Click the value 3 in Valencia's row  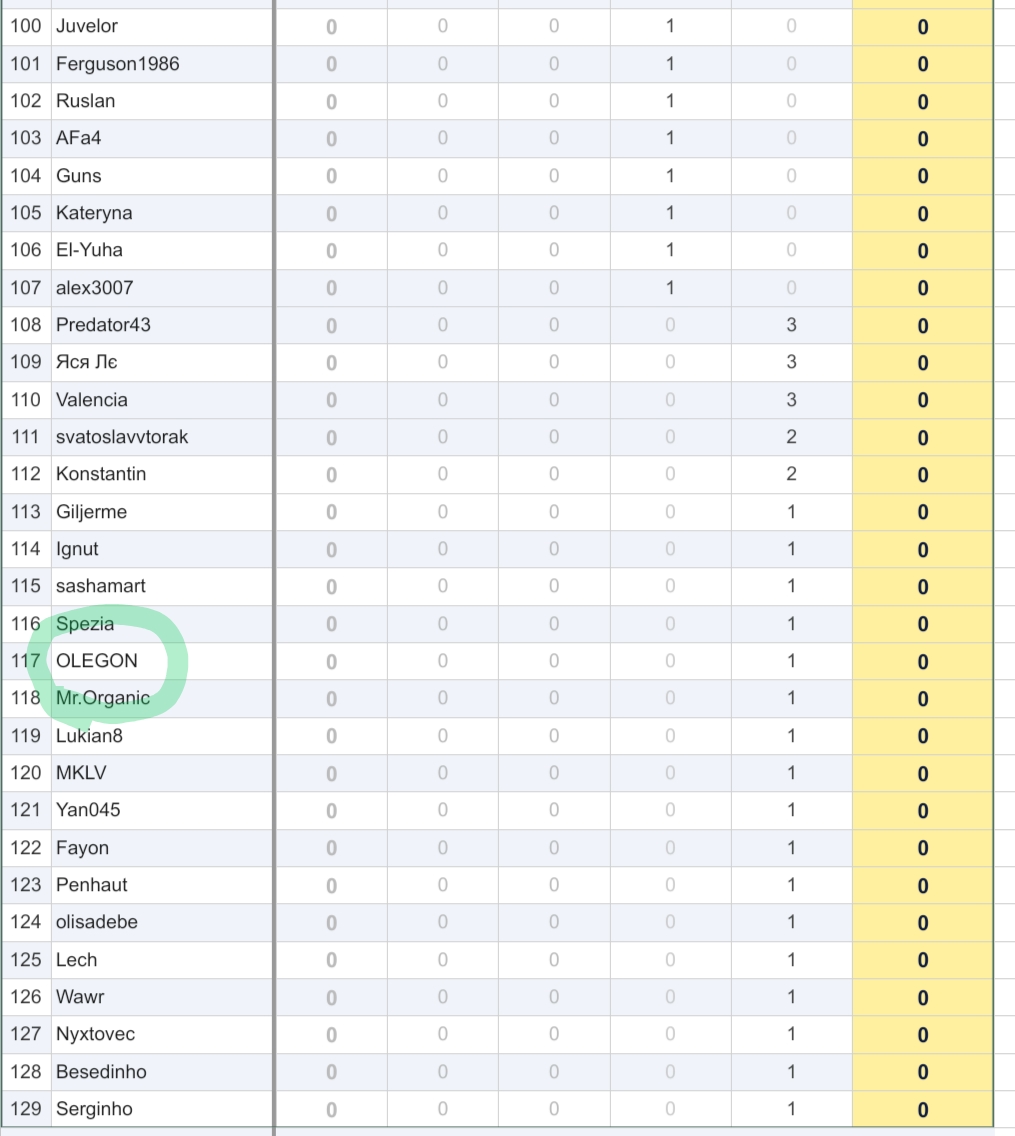click(791, 400)
